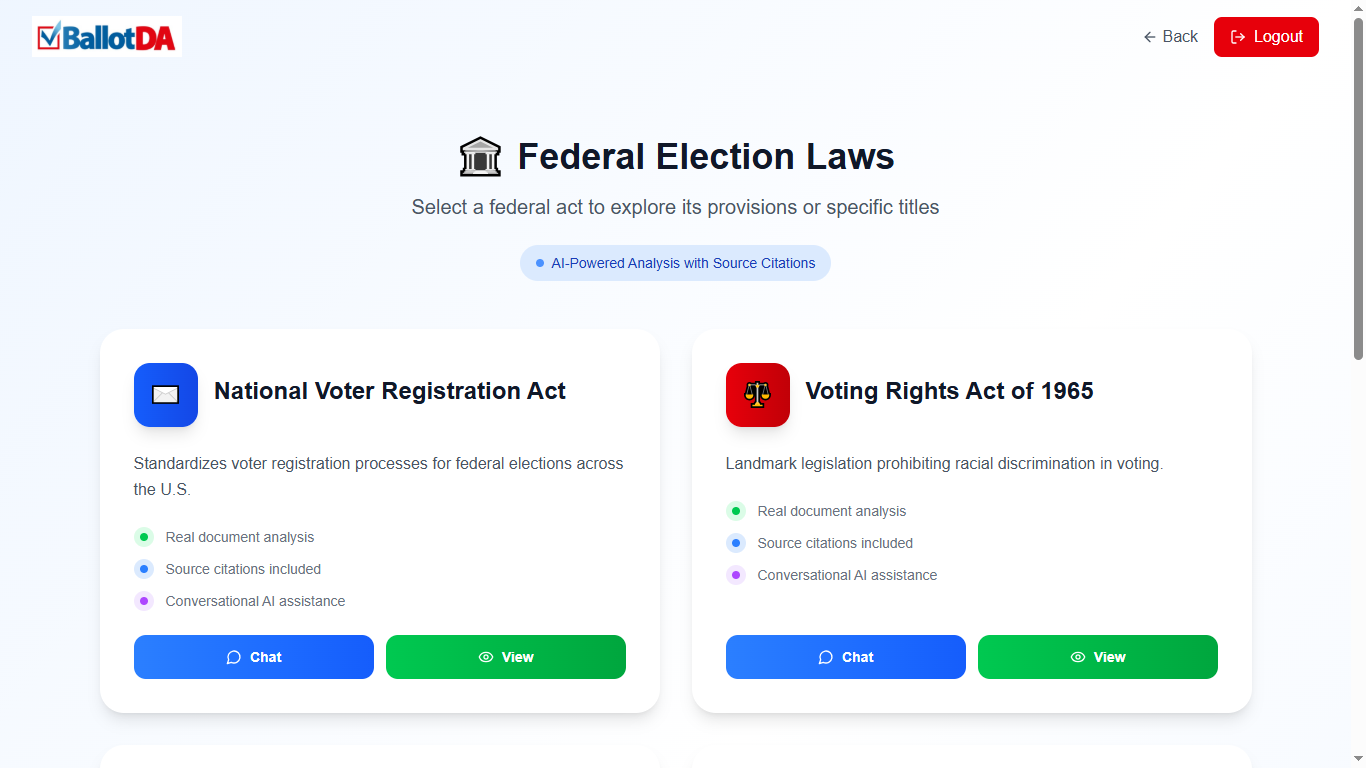Click the AI-Powered Analysis with Source Citations badge
This screenshot has height=768, width=1366.
click(x=675, y=263)
